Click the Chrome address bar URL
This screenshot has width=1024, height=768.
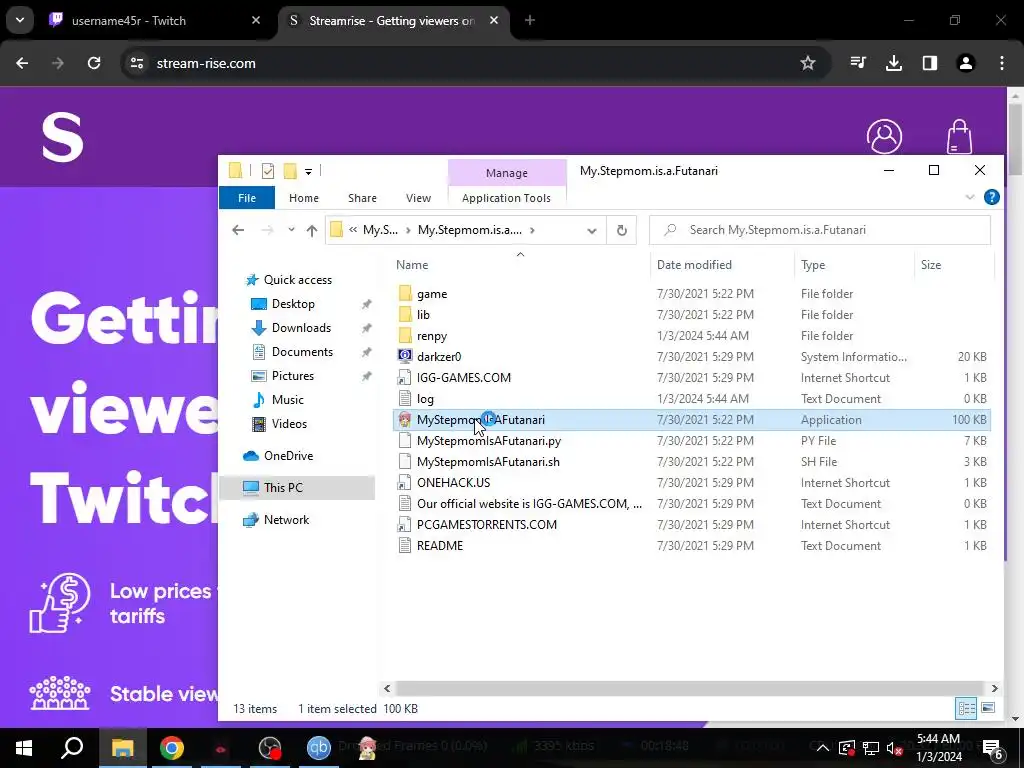coord(206,63)
